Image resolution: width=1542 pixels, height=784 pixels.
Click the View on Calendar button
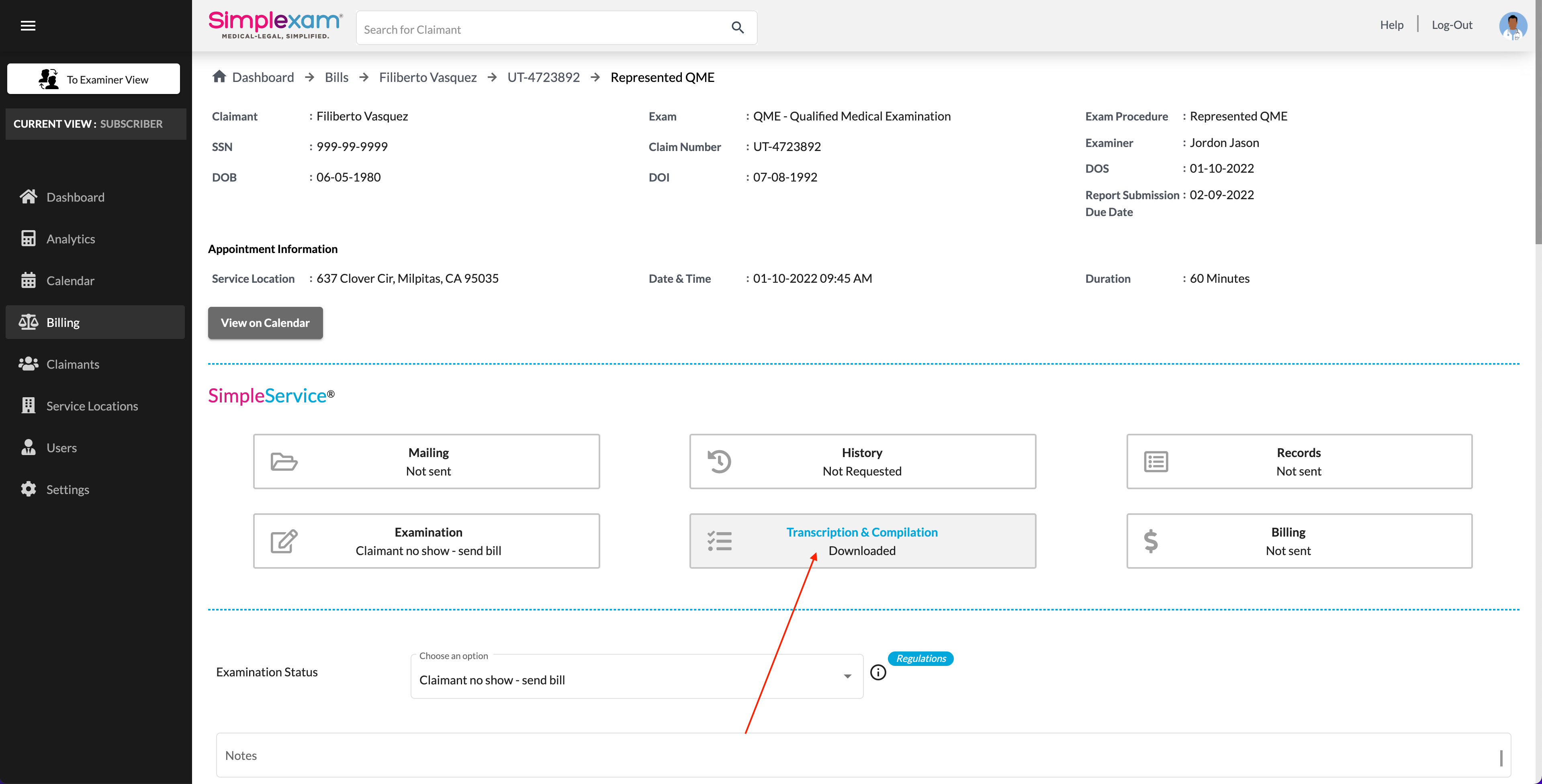click(x=265, y=323)
